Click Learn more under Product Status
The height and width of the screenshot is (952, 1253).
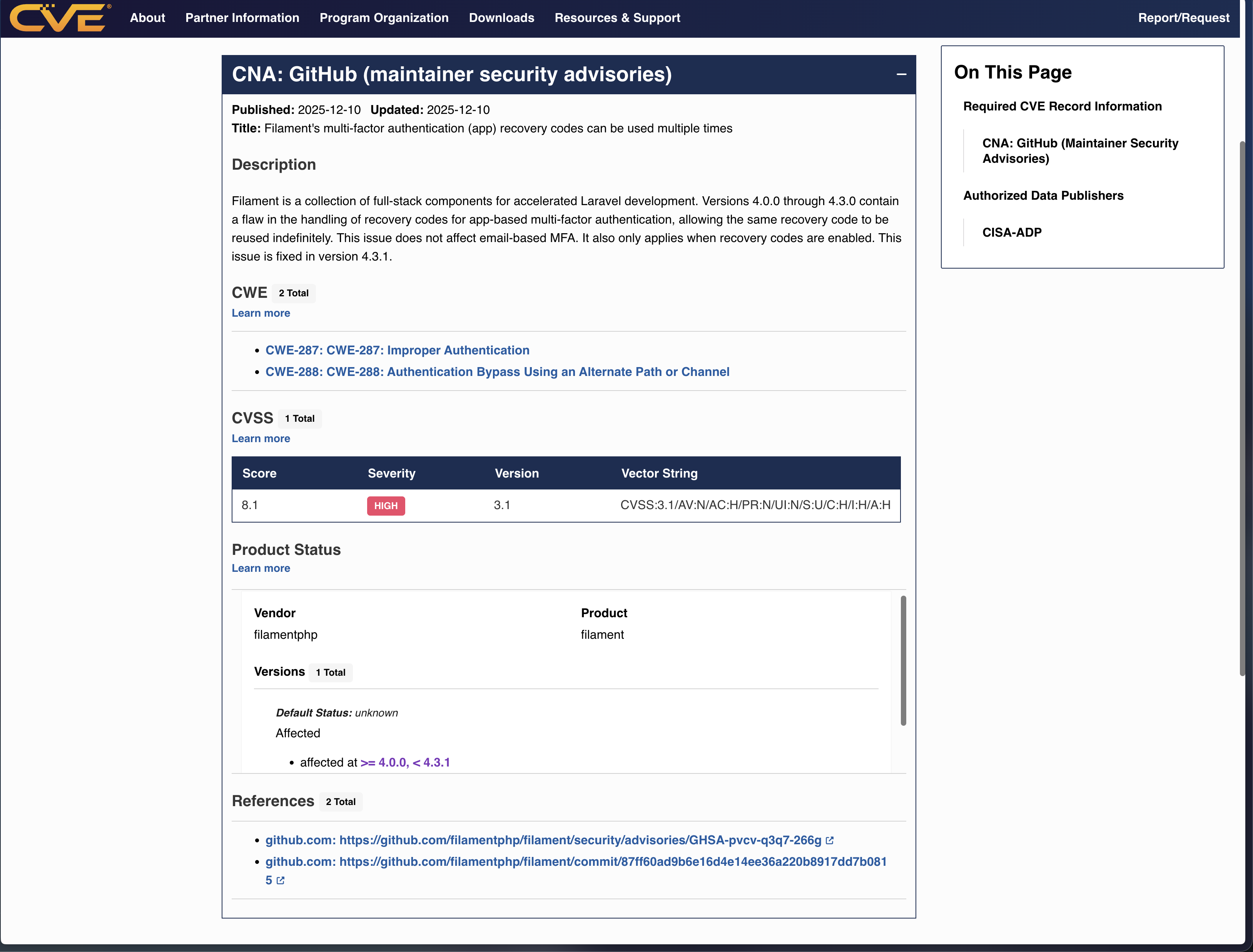tap(261, 568)
